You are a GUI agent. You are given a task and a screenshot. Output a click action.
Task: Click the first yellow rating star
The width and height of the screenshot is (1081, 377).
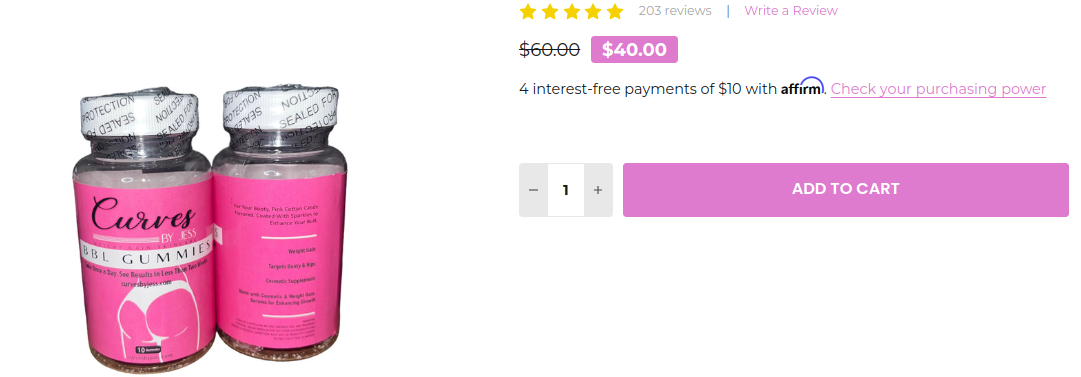point(528,11)
